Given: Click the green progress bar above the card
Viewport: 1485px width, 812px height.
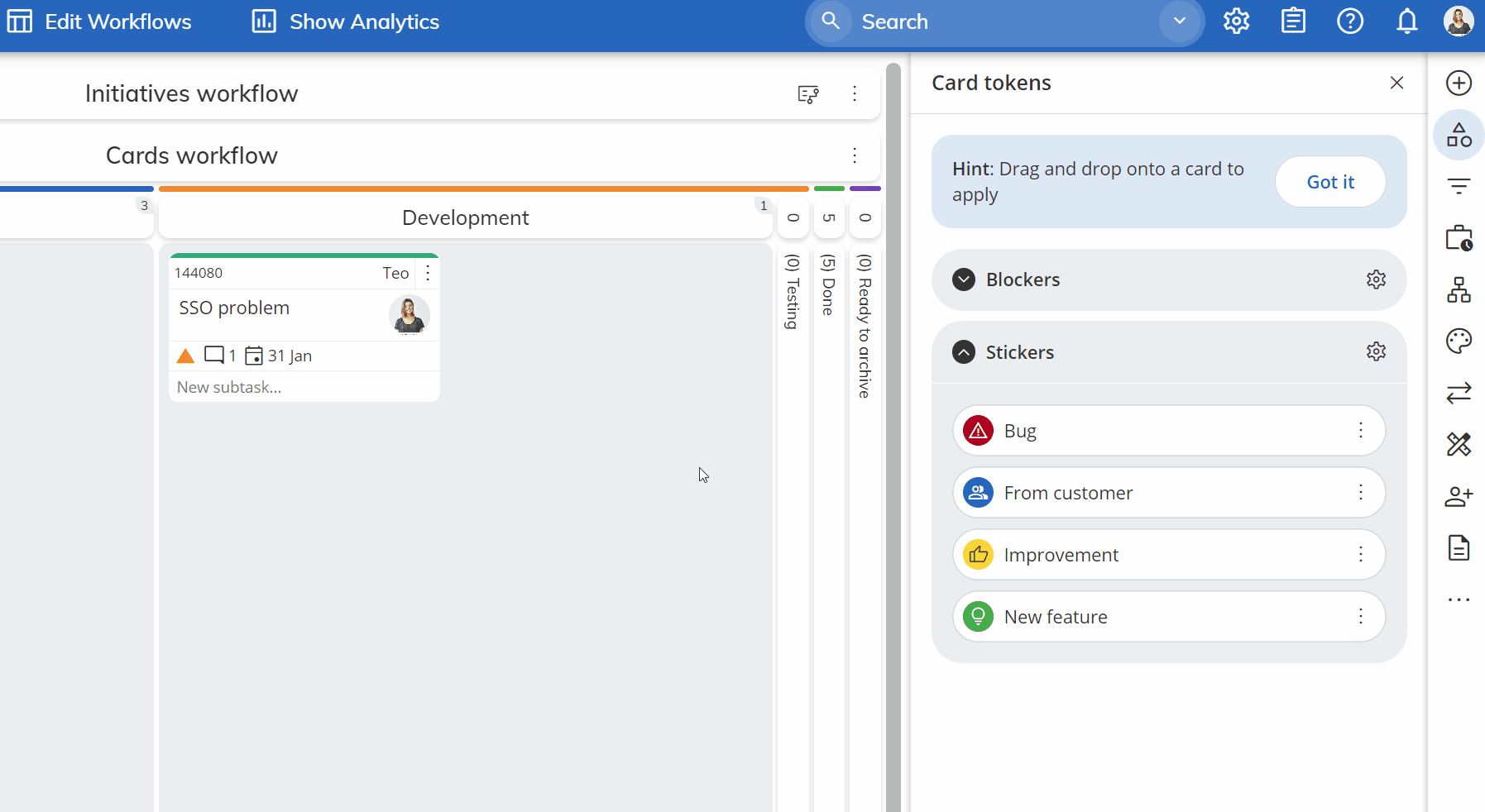Looking at the screenshot, I should 304,255.
